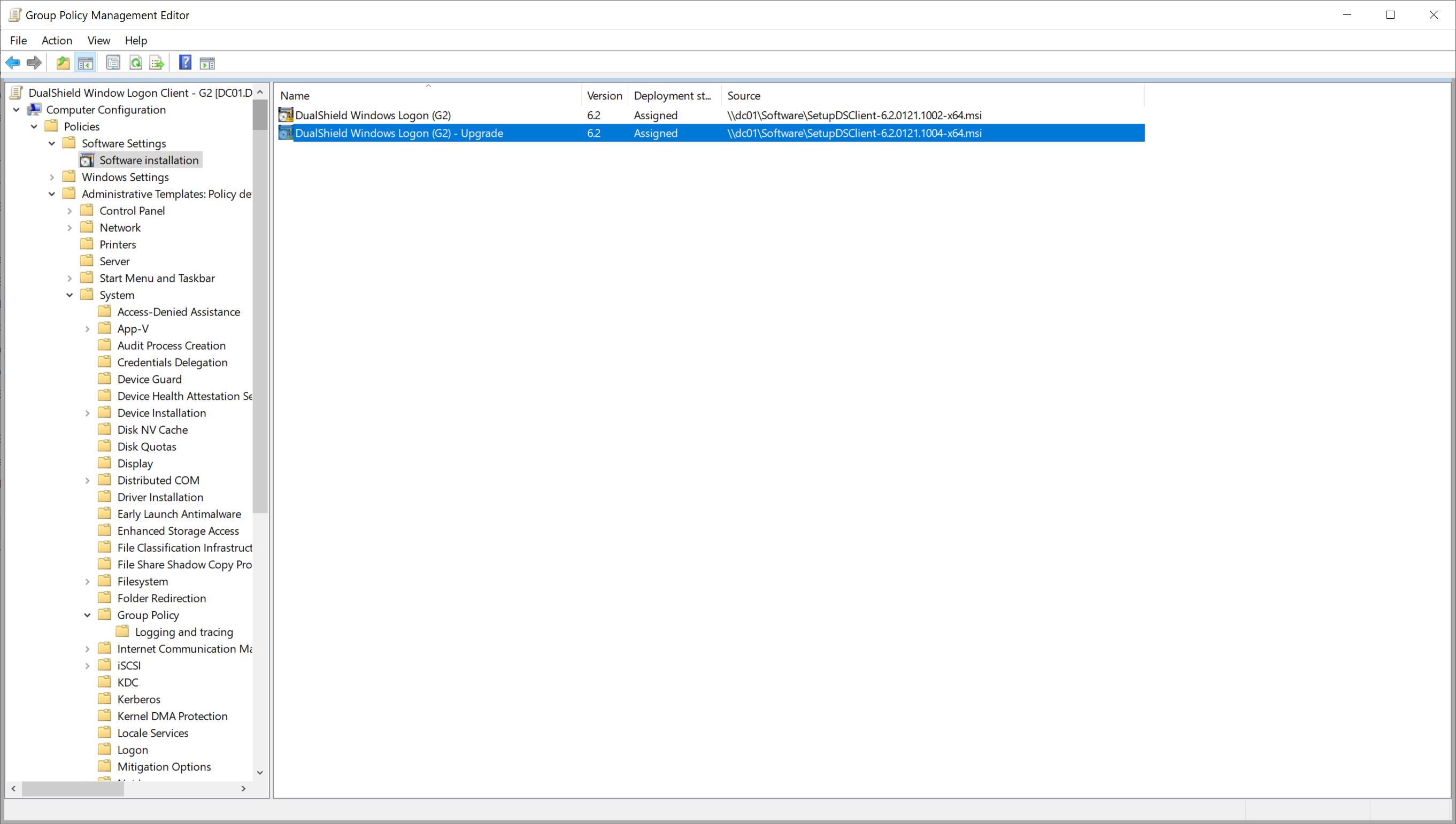Open the View menu
The height and width of the screenshot is (824, 1456).
click(98, 40)
